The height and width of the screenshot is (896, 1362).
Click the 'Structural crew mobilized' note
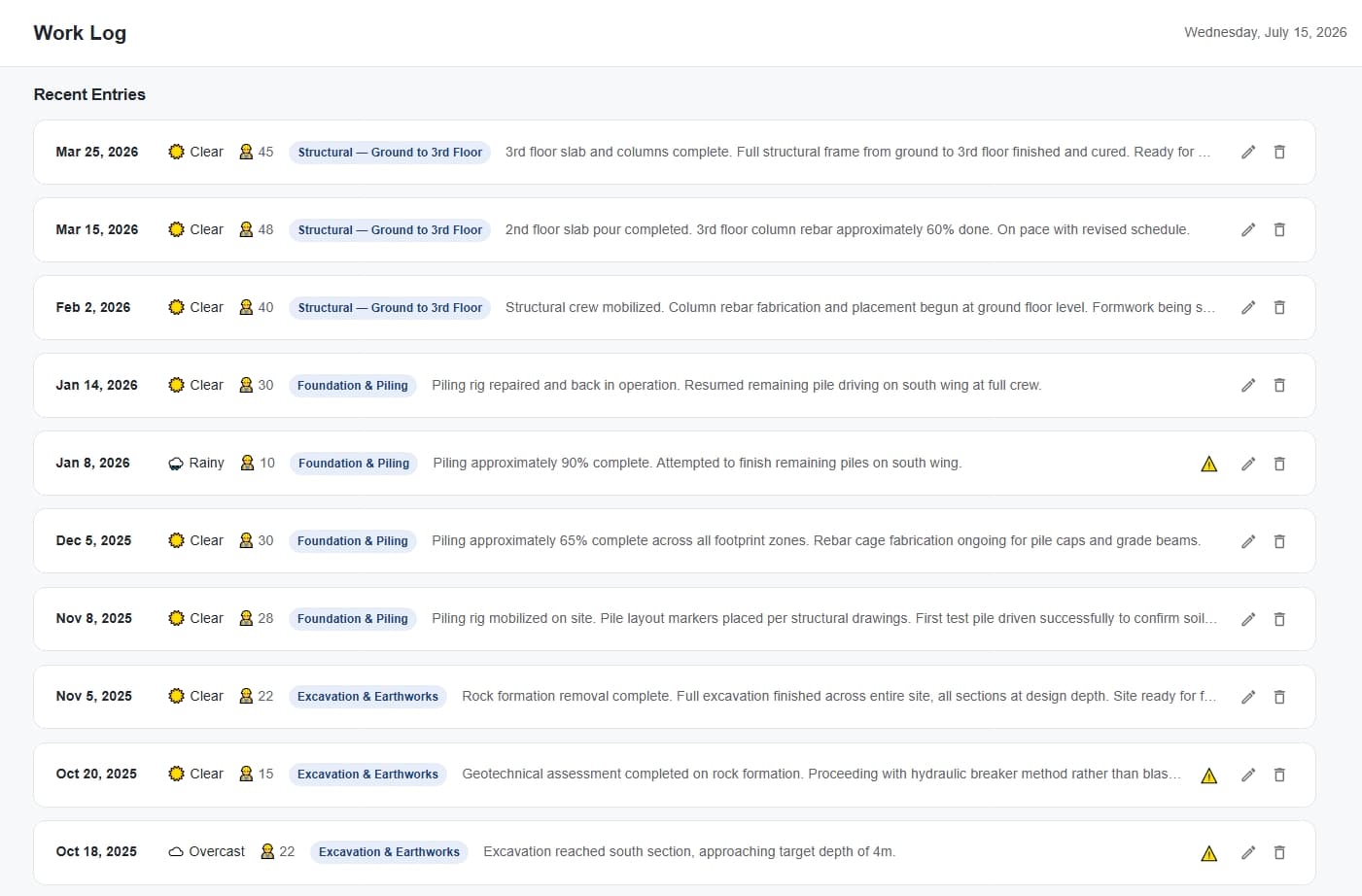tap(860, 307)
